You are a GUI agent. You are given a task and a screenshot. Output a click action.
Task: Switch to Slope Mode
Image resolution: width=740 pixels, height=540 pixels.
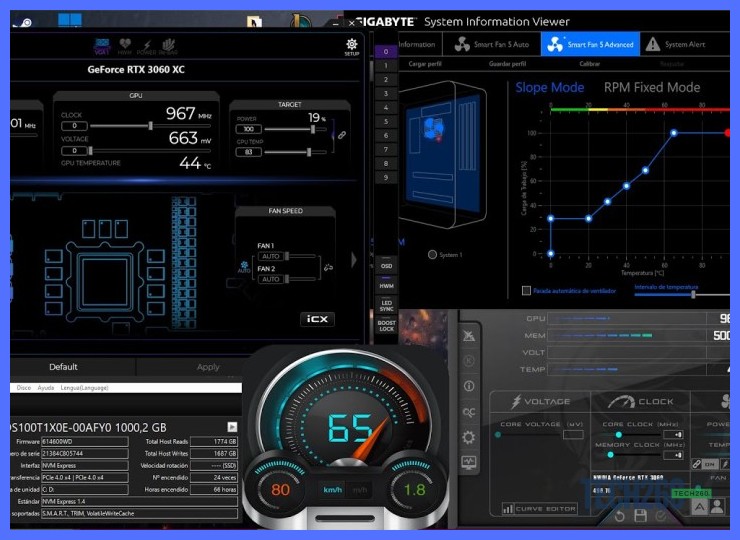(549, 87)
